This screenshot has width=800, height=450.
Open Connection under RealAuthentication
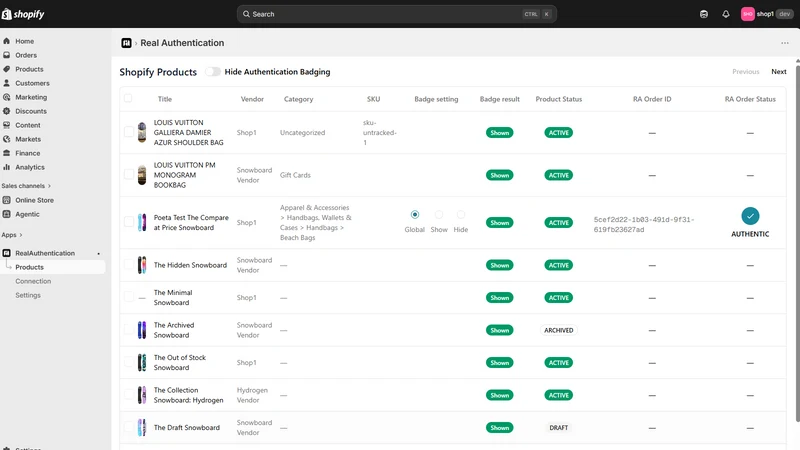pyautogui.click(x=33, y=281)
